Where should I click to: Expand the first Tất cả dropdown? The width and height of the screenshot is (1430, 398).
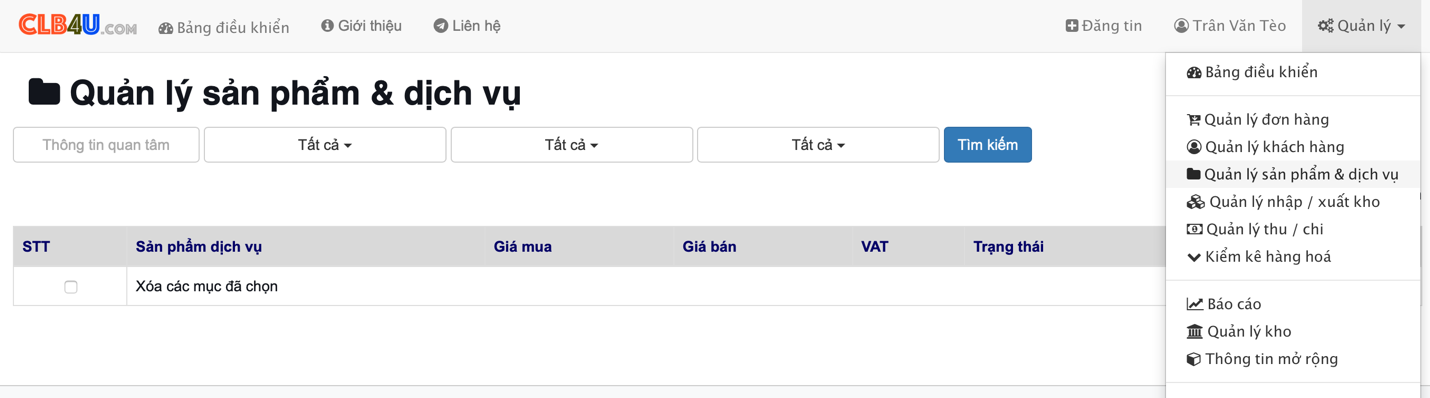325,145
